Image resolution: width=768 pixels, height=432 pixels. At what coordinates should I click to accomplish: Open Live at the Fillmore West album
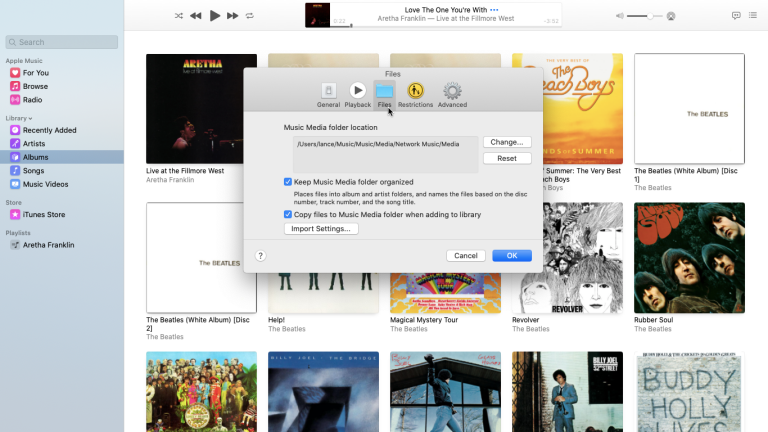pos(201,109)
